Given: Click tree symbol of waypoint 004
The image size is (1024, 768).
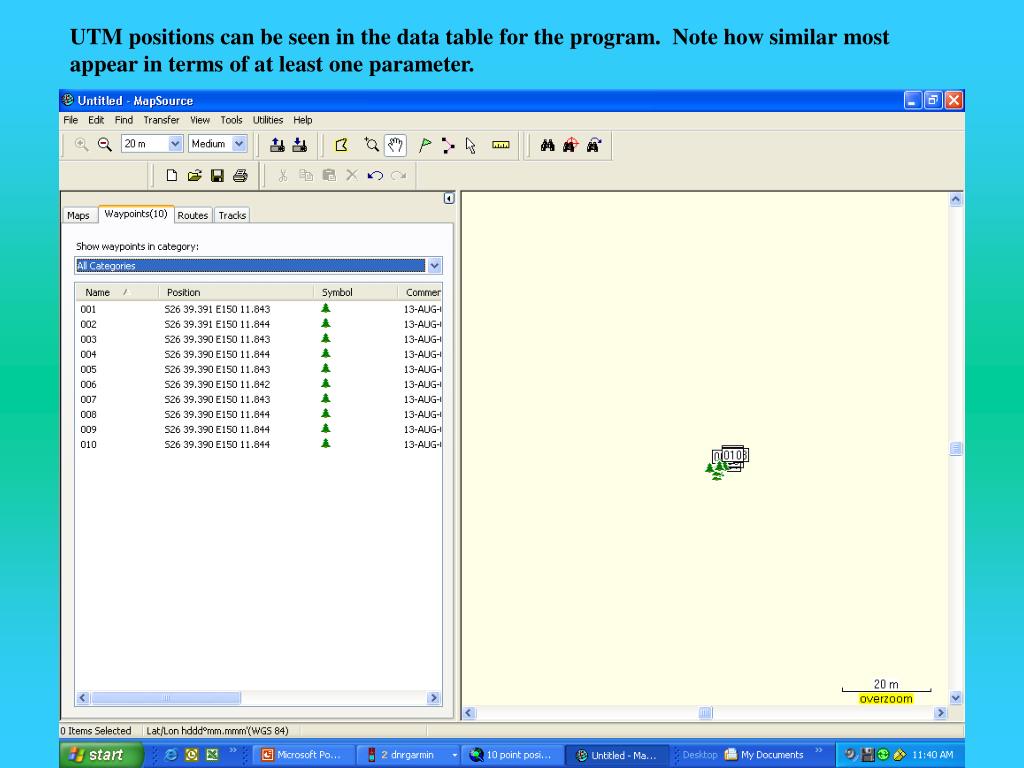Looking at the screenshot, I should point(326,353).
